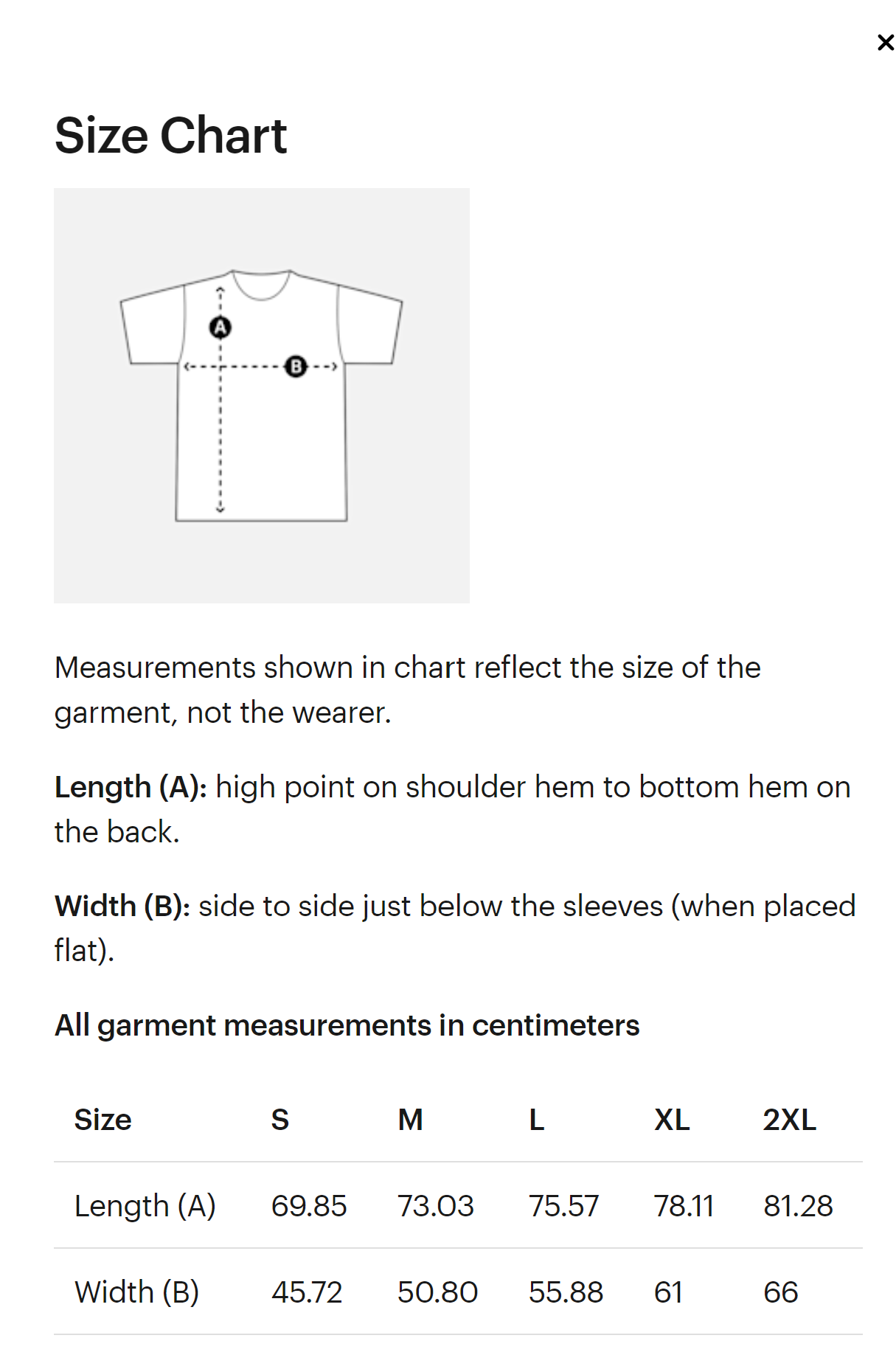Viewport: 896px width, 1369px height.
Task: Click the 69.85 length value for S
Action: (x=309, y=1206)
